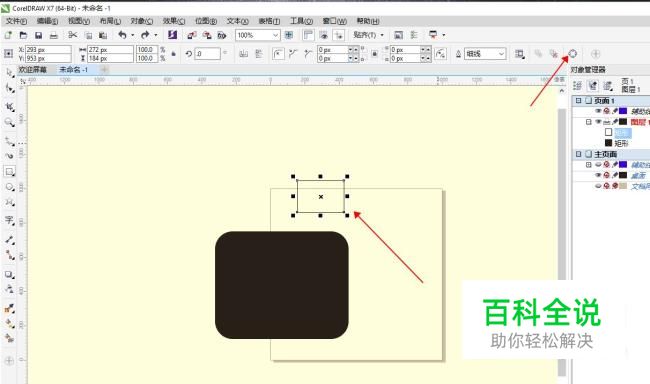Switch to the 欢迎屏幕 tab

pos(33,70)
